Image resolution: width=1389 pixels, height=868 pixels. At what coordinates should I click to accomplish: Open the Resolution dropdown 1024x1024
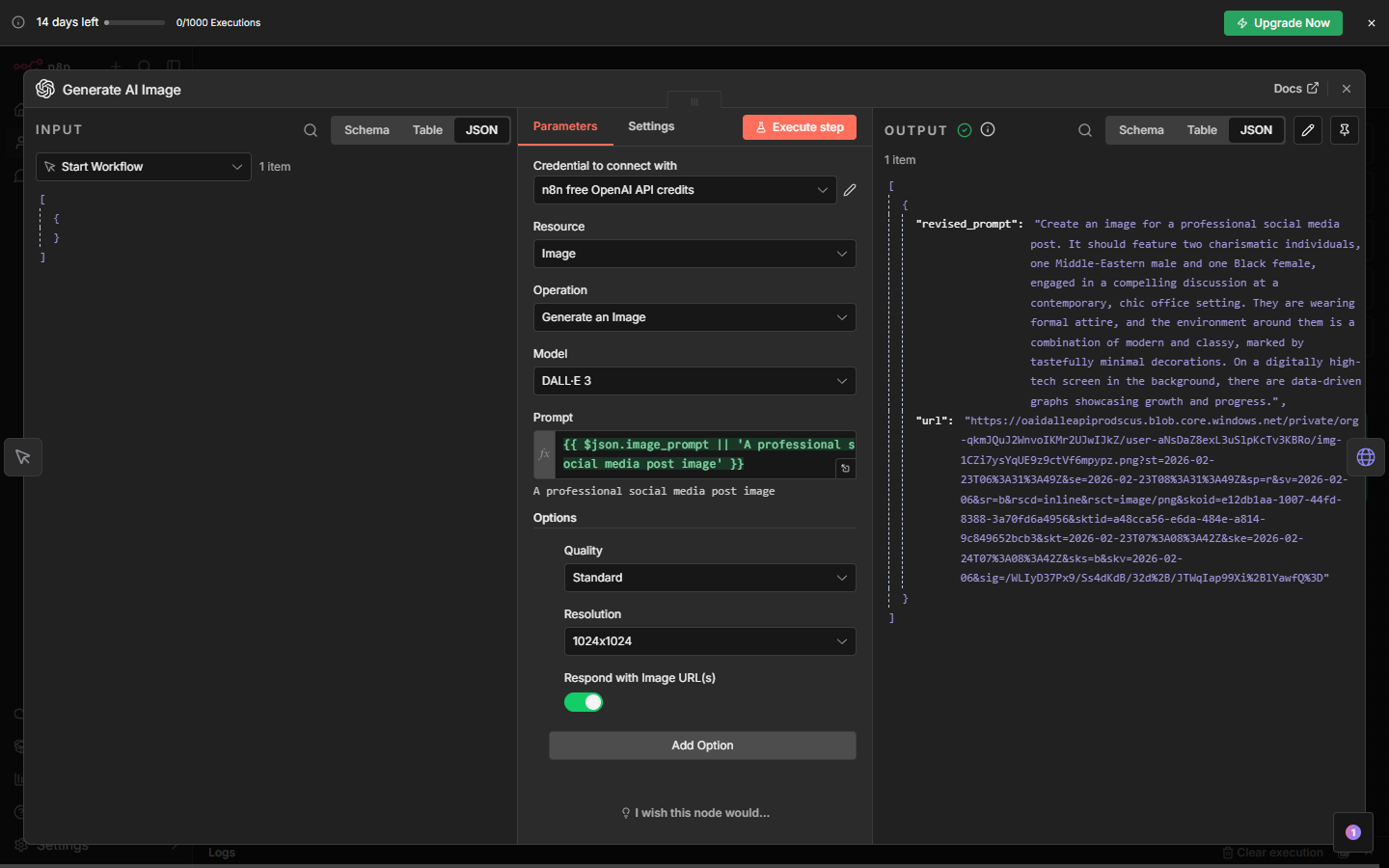pos(709,641)
